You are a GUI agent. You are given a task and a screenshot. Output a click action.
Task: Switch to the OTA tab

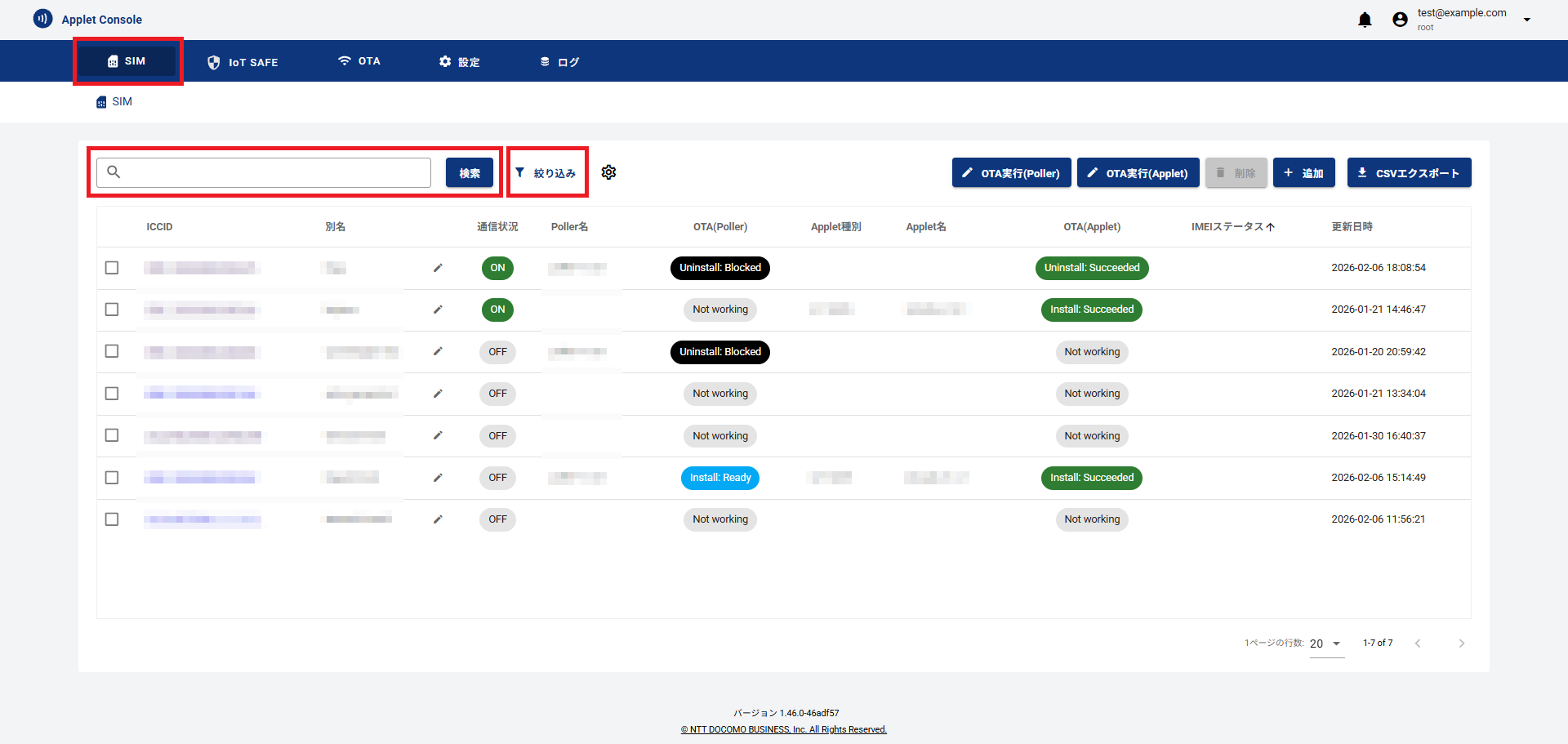coord(359,61)
